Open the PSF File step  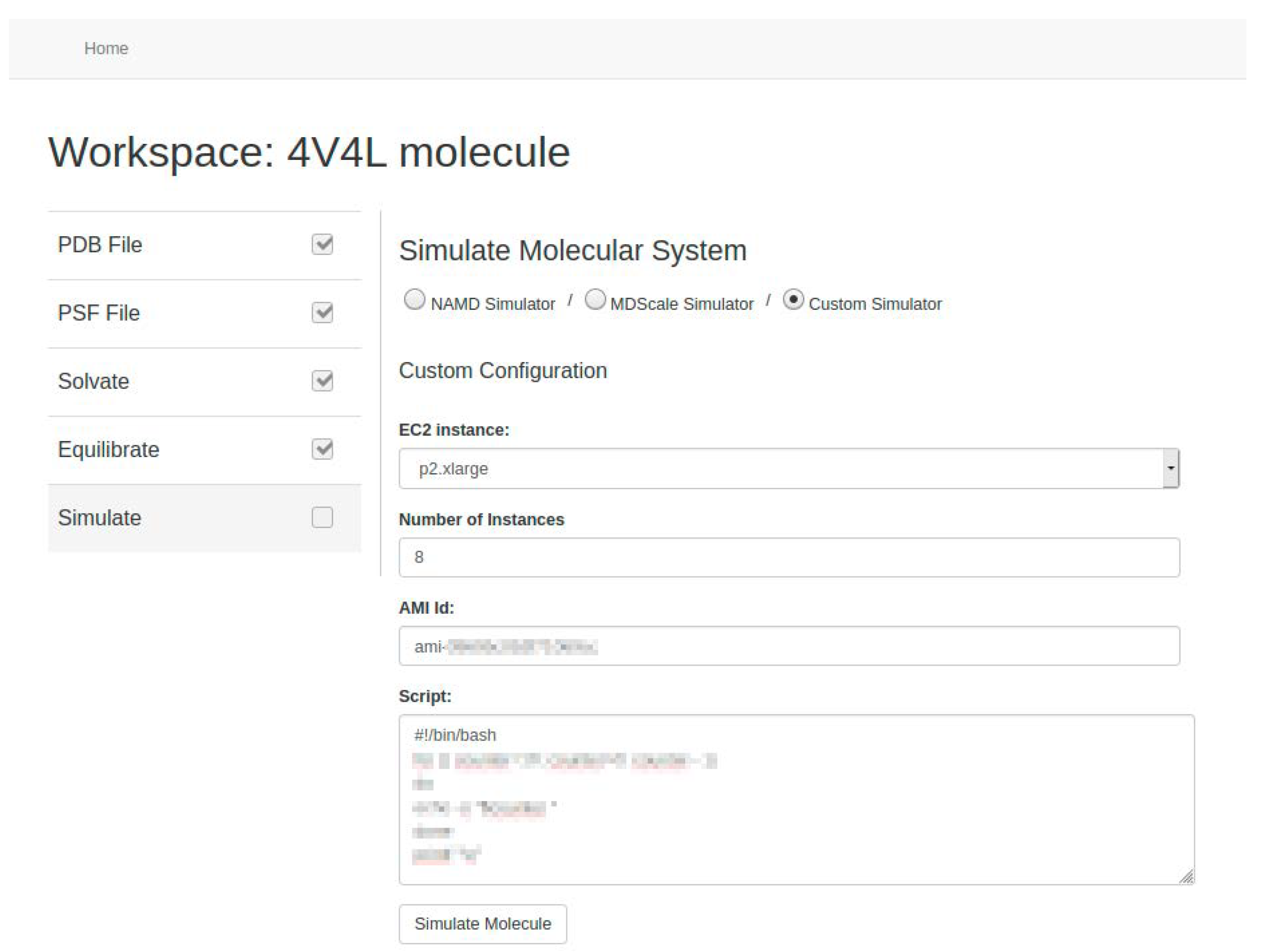click(x=99, y=313)
